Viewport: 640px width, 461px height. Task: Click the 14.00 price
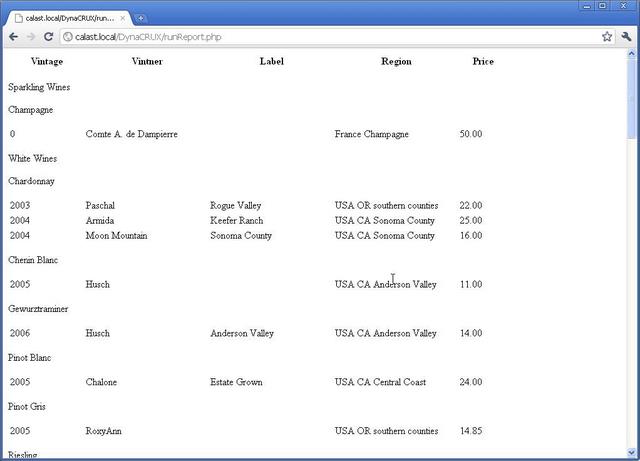[471, 333]
